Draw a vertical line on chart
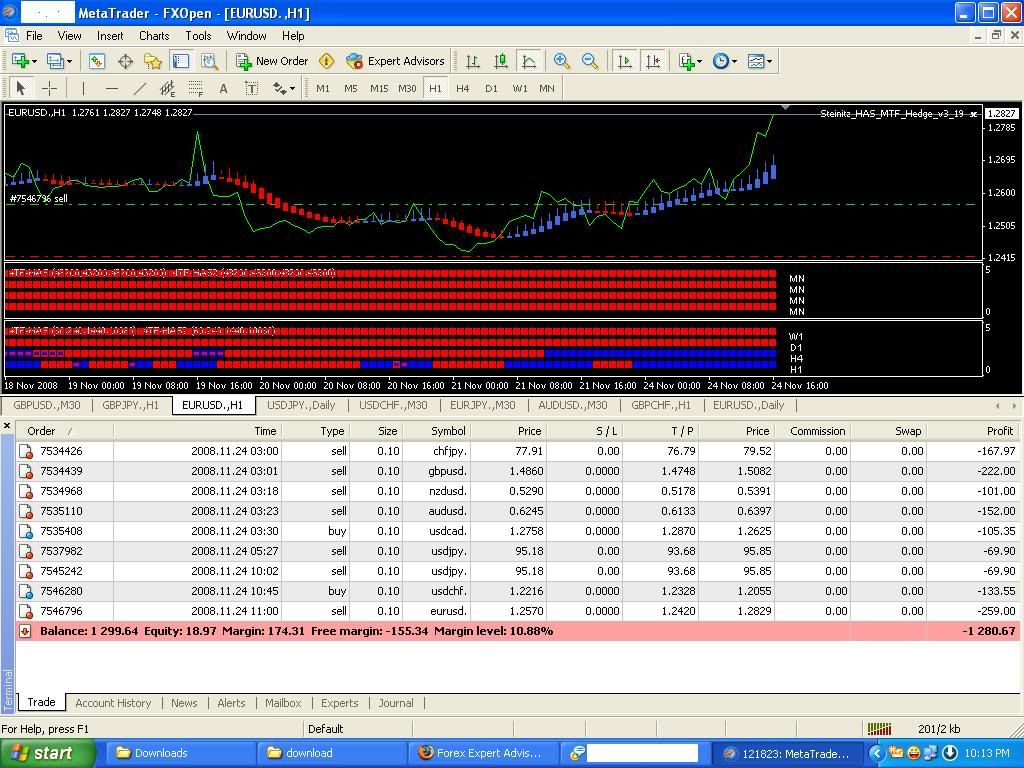This screenshot has width=1024, height=768. [x=83, y=88]
